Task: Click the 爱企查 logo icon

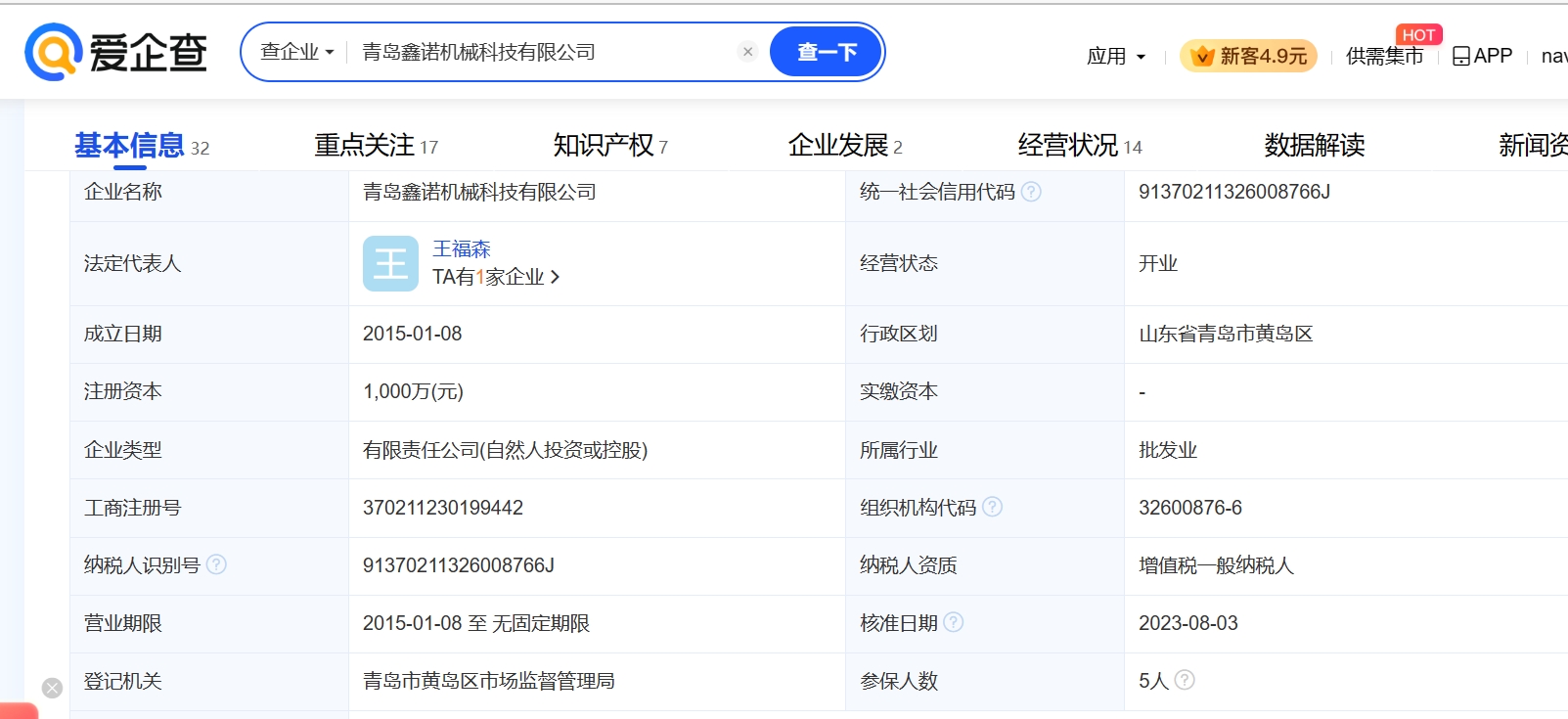Action: point(53,52)
